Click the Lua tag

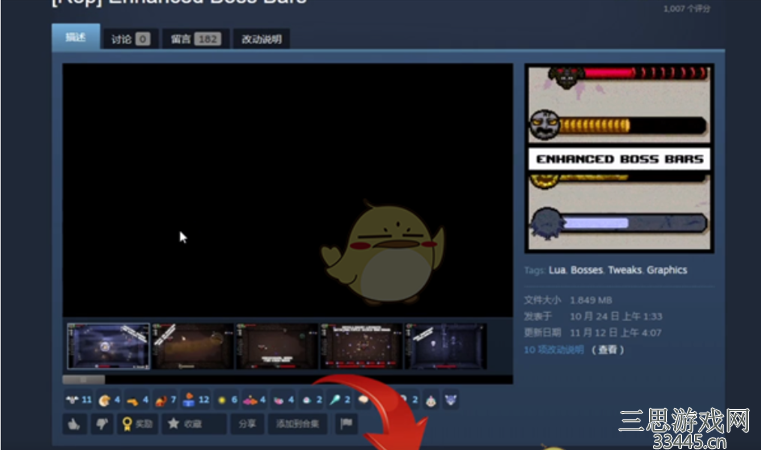pos(557,270)
